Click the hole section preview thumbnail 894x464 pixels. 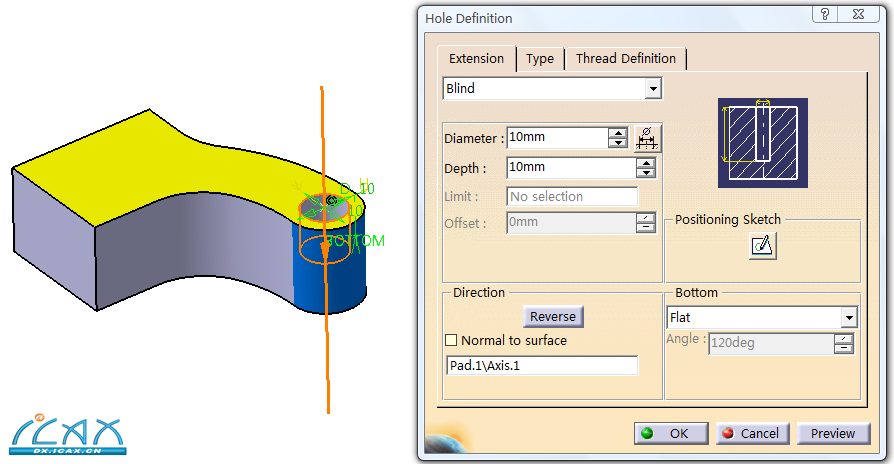point(763,143)
